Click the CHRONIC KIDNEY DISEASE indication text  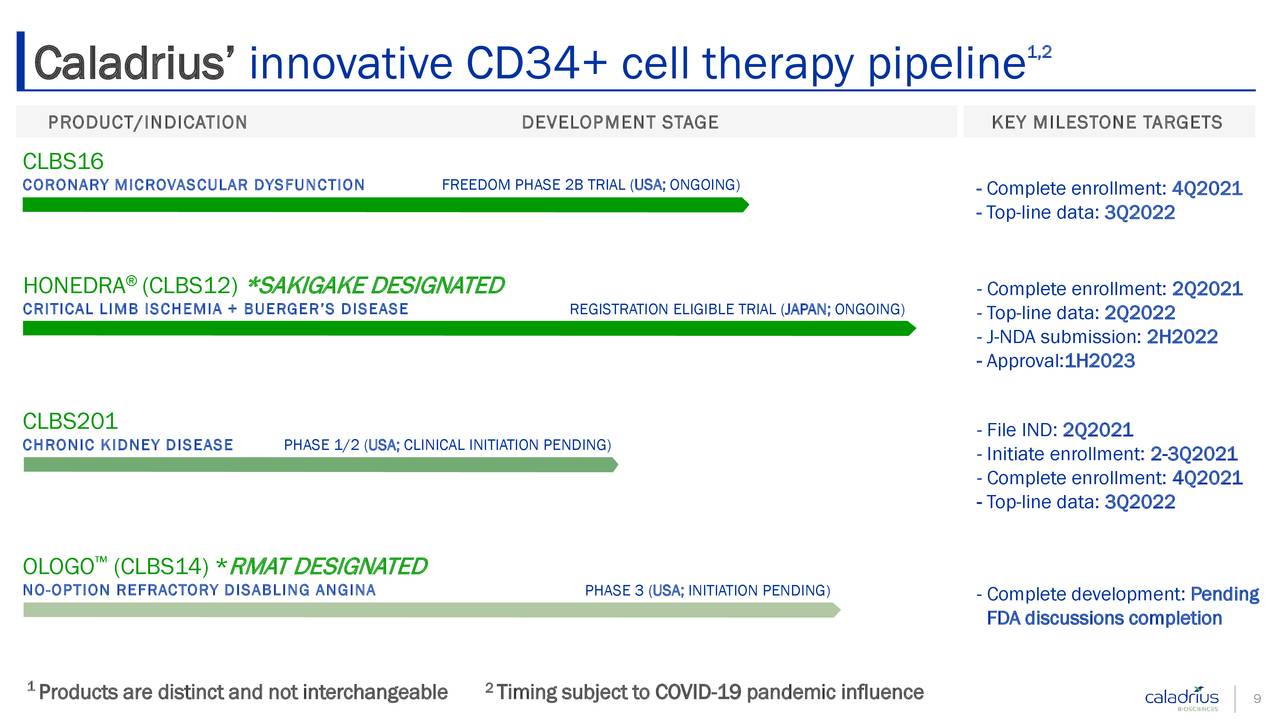(128, 445)
